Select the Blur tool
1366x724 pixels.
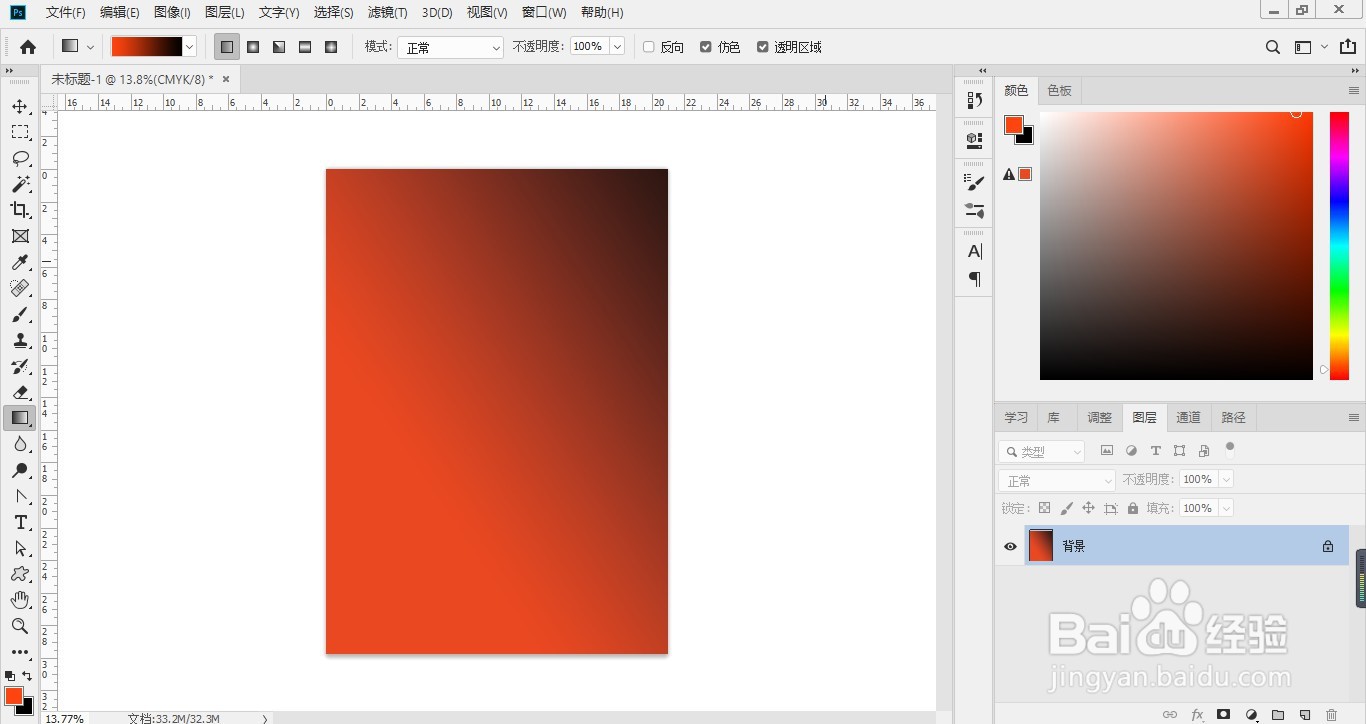click(20, 444)
